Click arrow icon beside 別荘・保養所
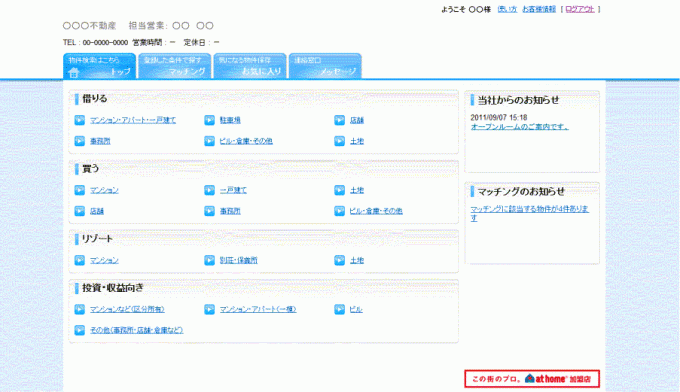The height and width of the screenshot is (392, 680). [x=209, y=260]
